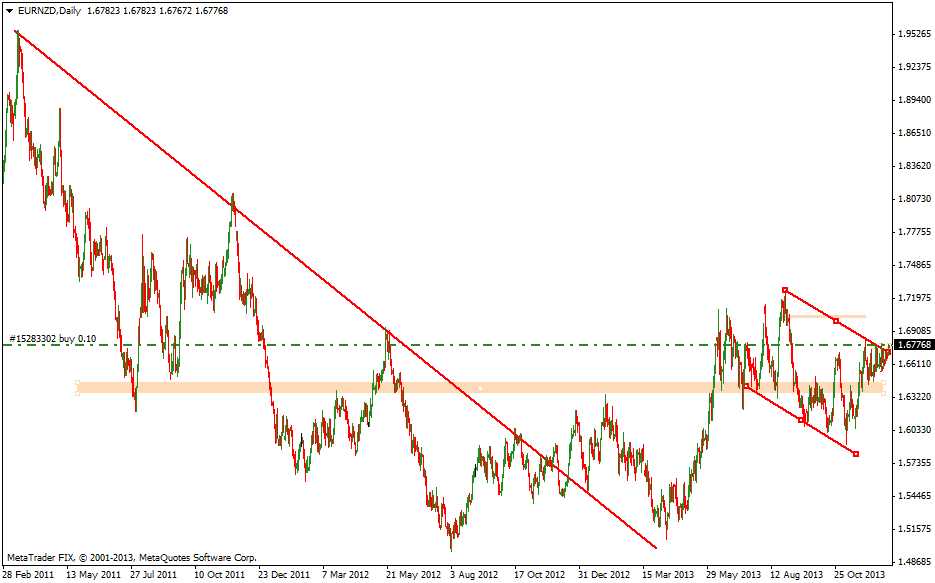The image size is (935, 583).
Task: Click the 28 Feb 2011 date label
Action: 29,575
